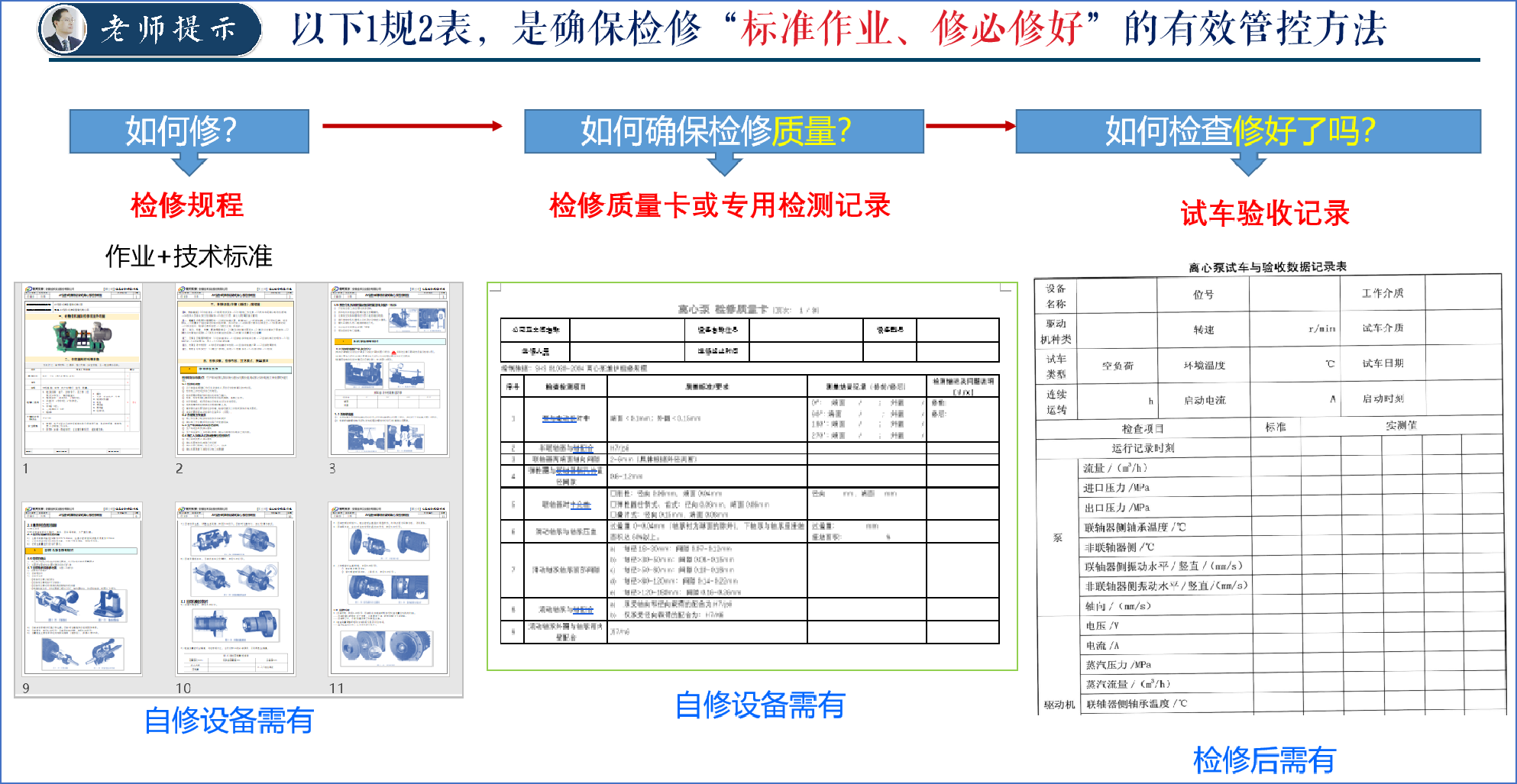
Task: Click the 驱动机种类 table cell
Action: pos(1056,331)
